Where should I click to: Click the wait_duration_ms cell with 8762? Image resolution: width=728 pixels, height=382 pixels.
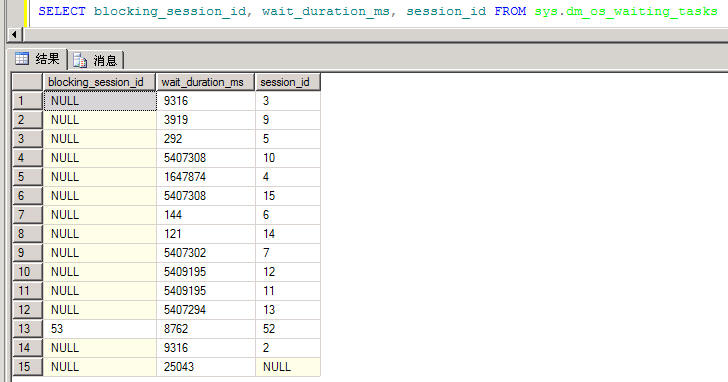point(206,329)
